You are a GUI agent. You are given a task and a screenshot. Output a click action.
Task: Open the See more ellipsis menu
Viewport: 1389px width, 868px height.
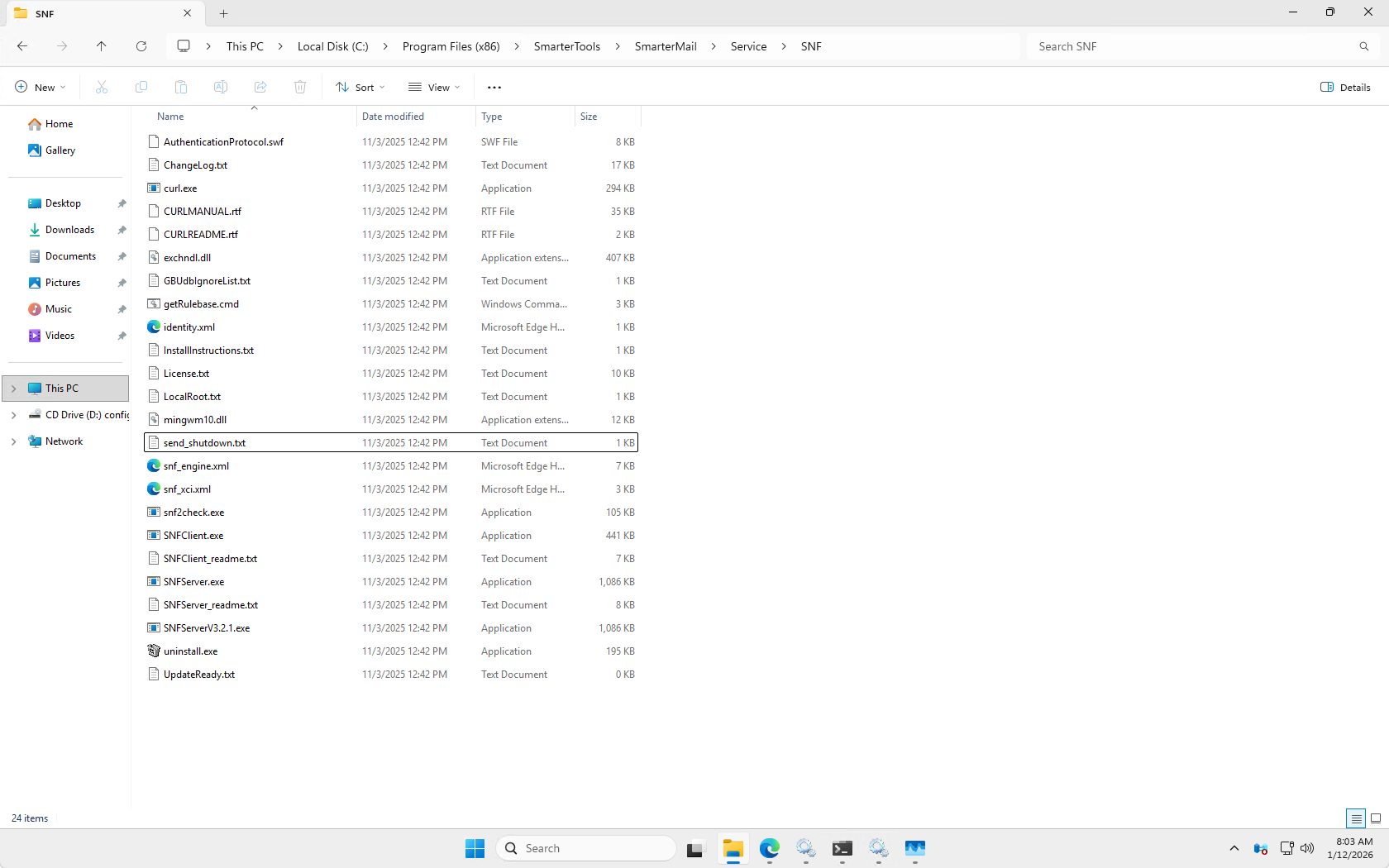(494, 87)
